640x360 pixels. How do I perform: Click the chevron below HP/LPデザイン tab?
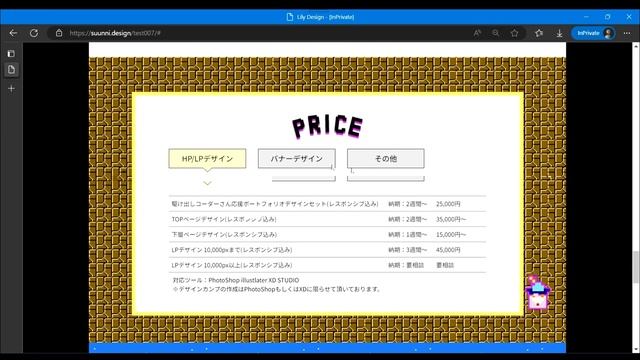(x=207, y=183)
